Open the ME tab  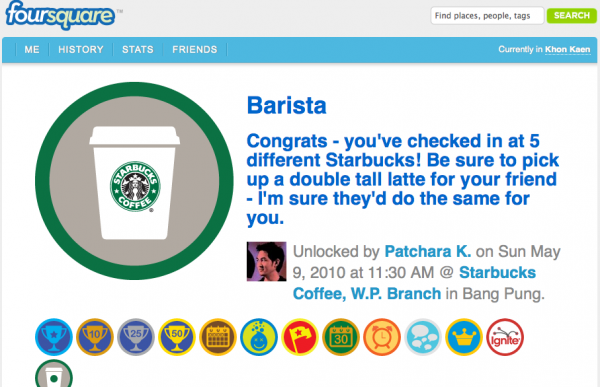[x=32, y=49]
